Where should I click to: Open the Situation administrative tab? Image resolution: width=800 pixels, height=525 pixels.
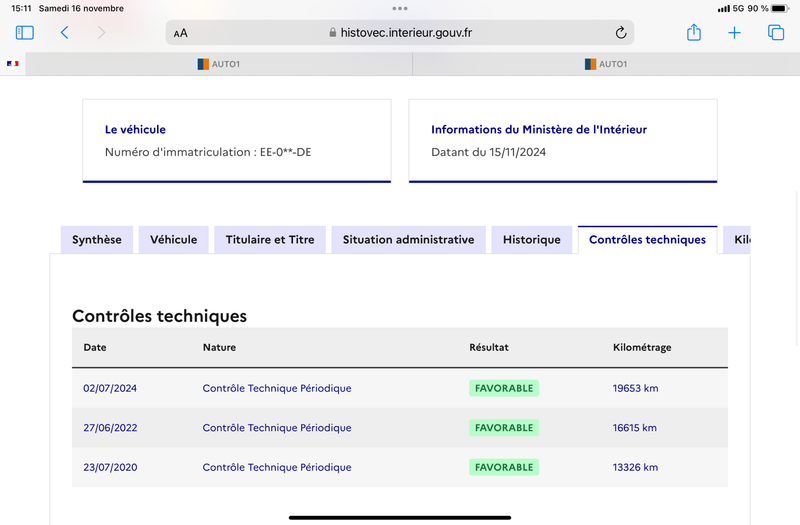409,240
